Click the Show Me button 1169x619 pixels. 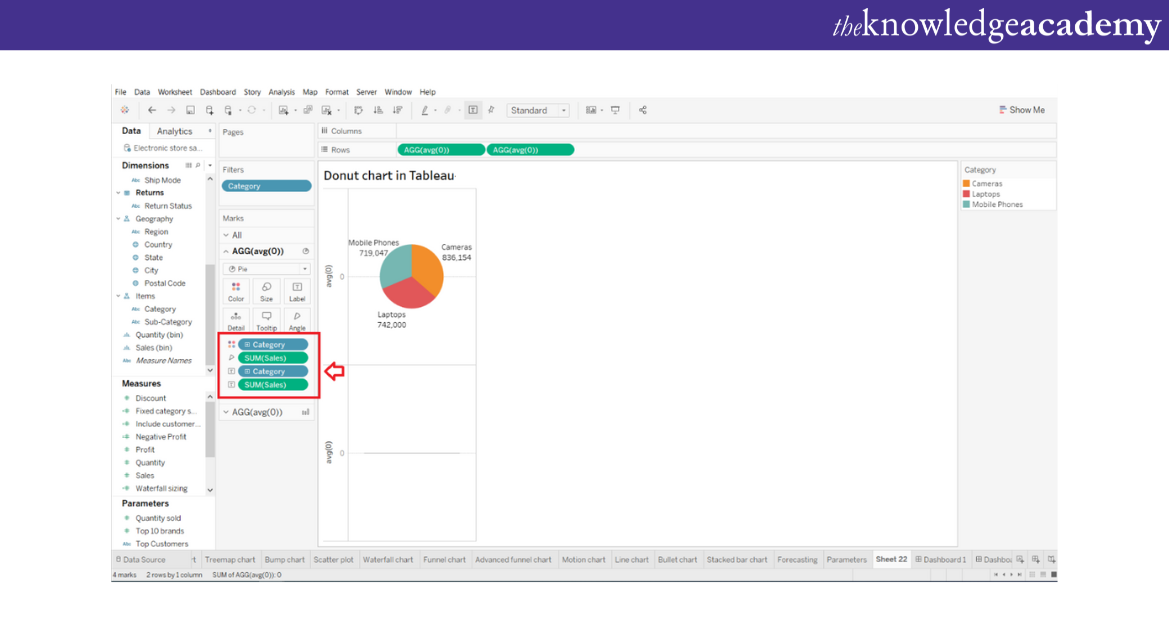tap(1021, 110)
